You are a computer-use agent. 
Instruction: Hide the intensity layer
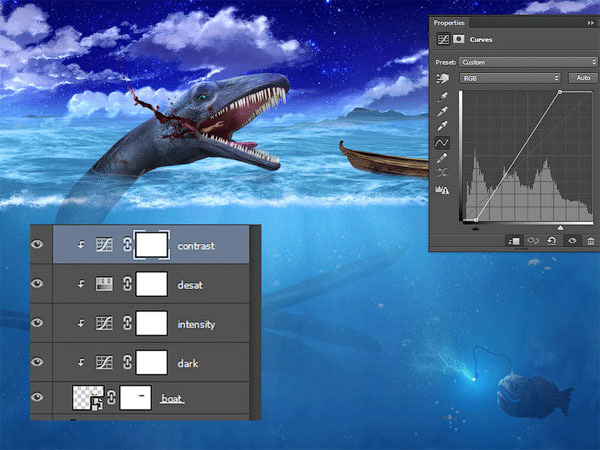(37, 323)
